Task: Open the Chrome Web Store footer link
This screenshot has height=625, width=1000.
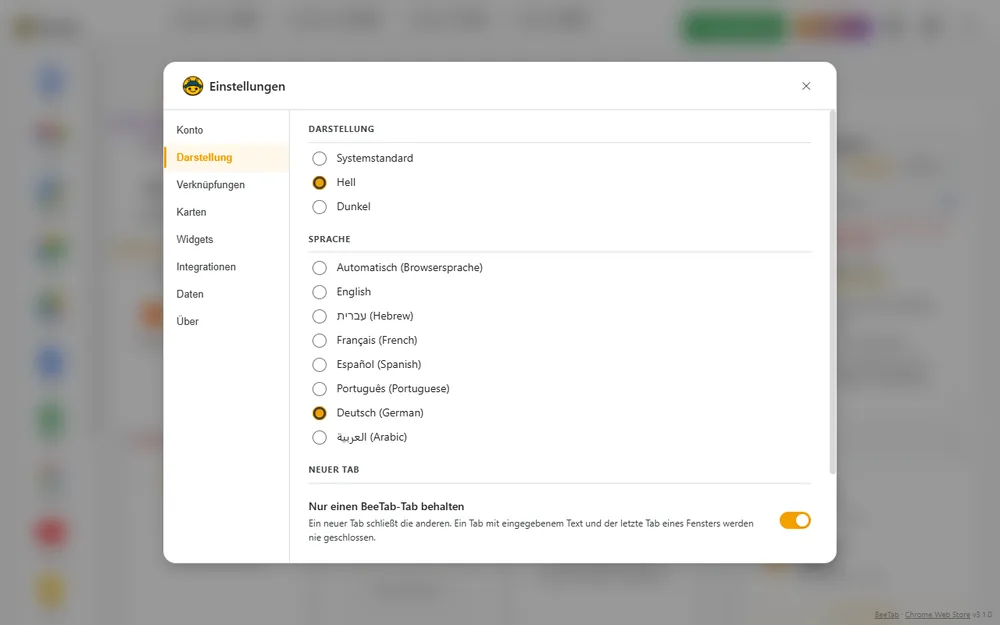Action: click(938, 615)
